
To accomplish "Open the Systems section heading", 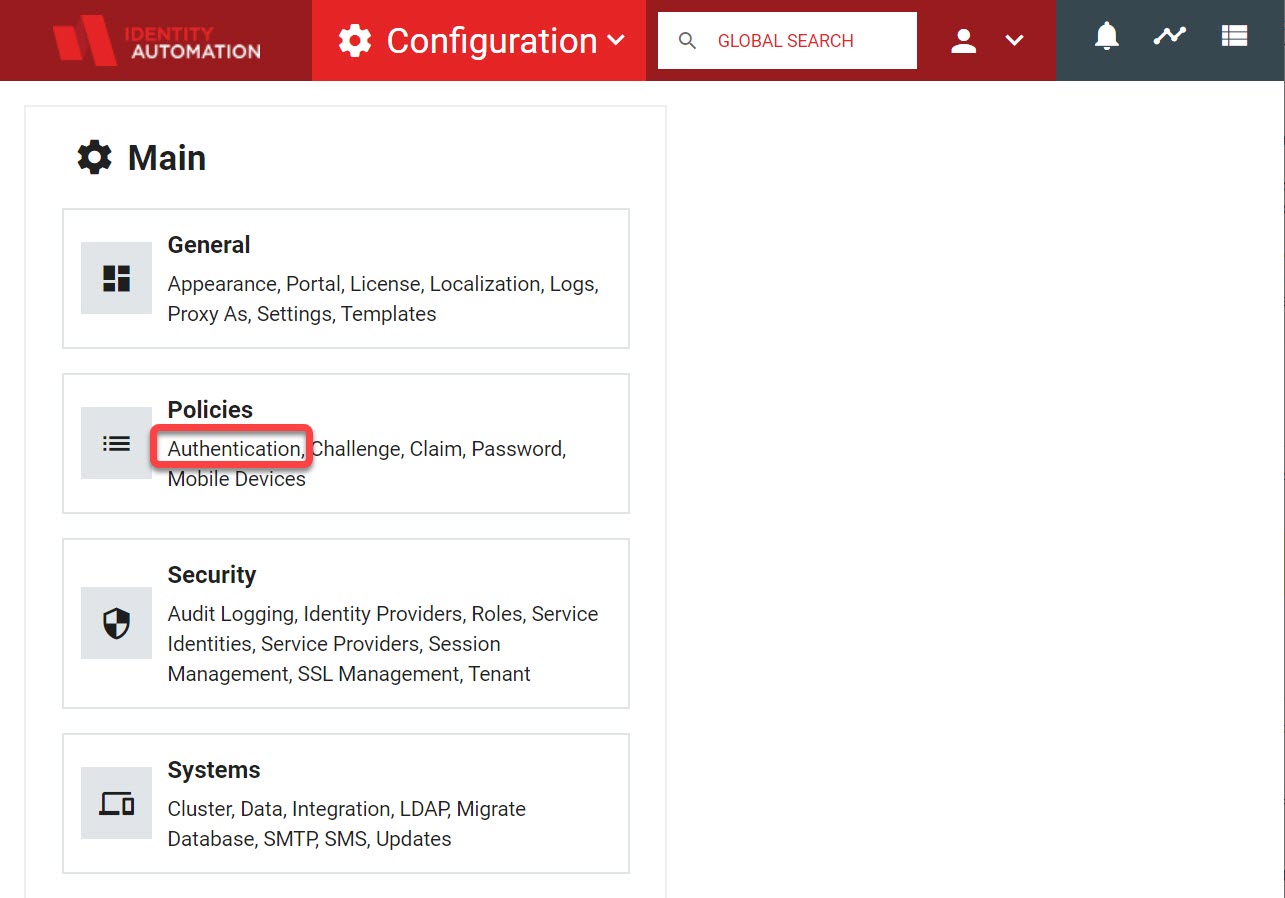I will coord(214,770).
